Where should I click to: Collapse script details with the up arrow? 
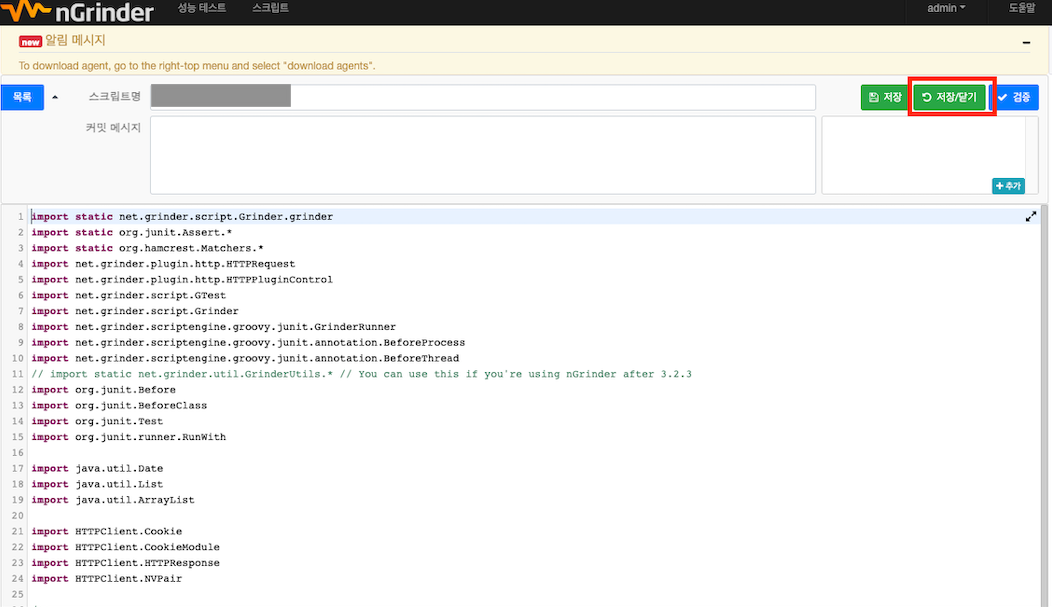pyautogui.click(x=55, y=97)
